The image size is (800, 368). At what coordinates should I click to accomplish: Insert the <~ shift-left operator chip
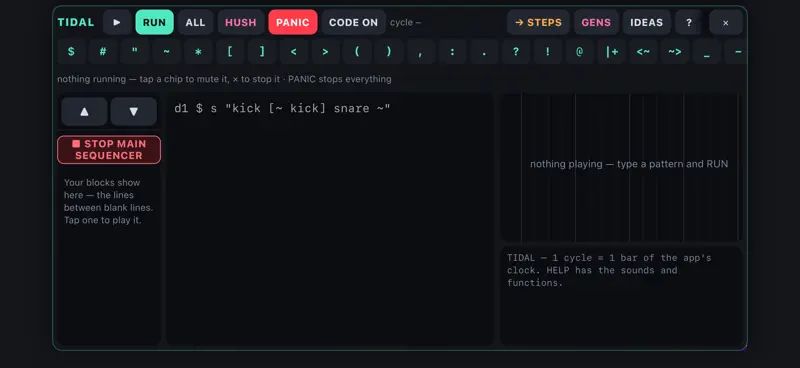(643, 52)
